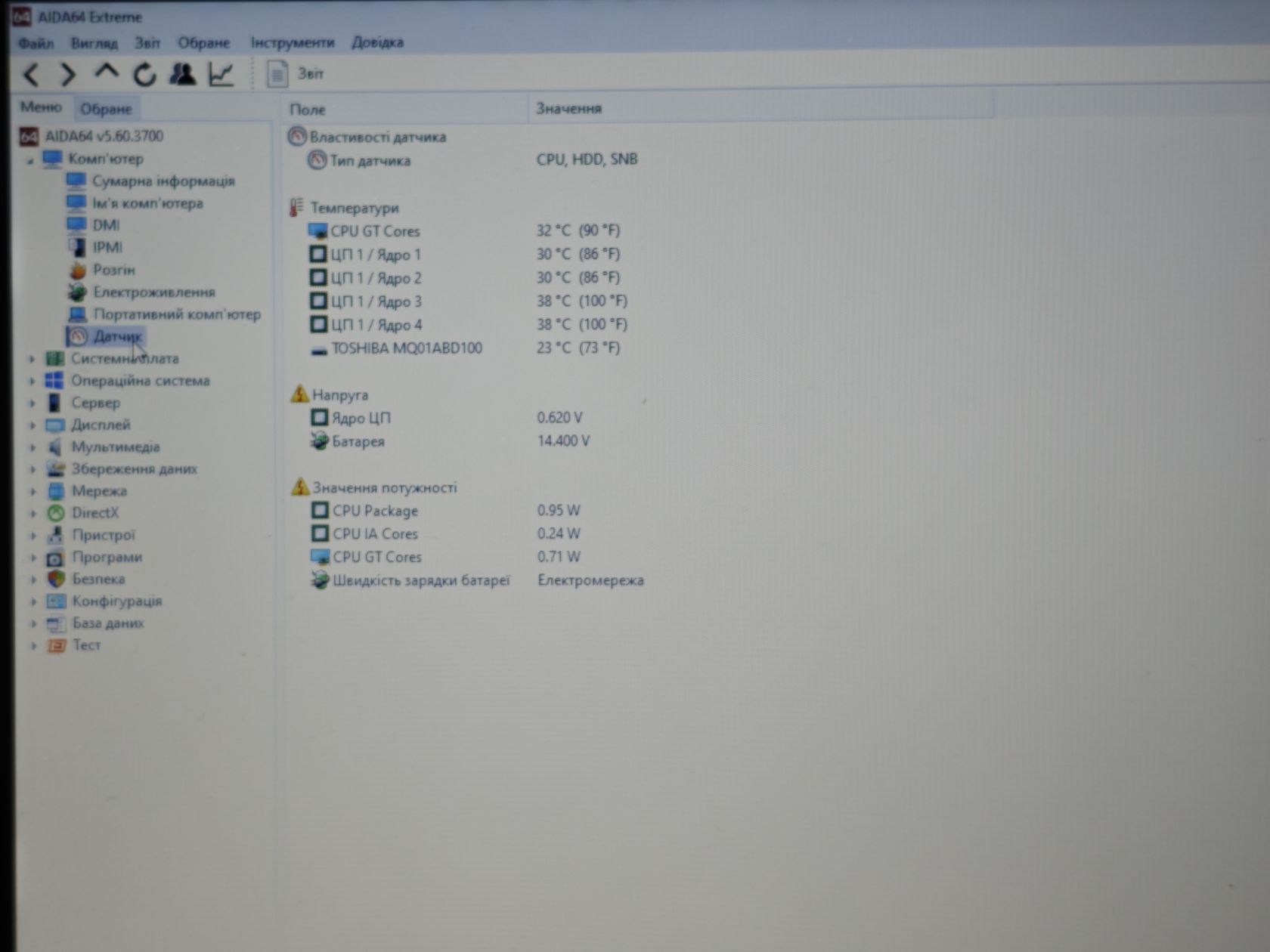This screenshot has width=1270, height=952.
Task: Expand the Системна плата node
Action: [x=33, y=359]
